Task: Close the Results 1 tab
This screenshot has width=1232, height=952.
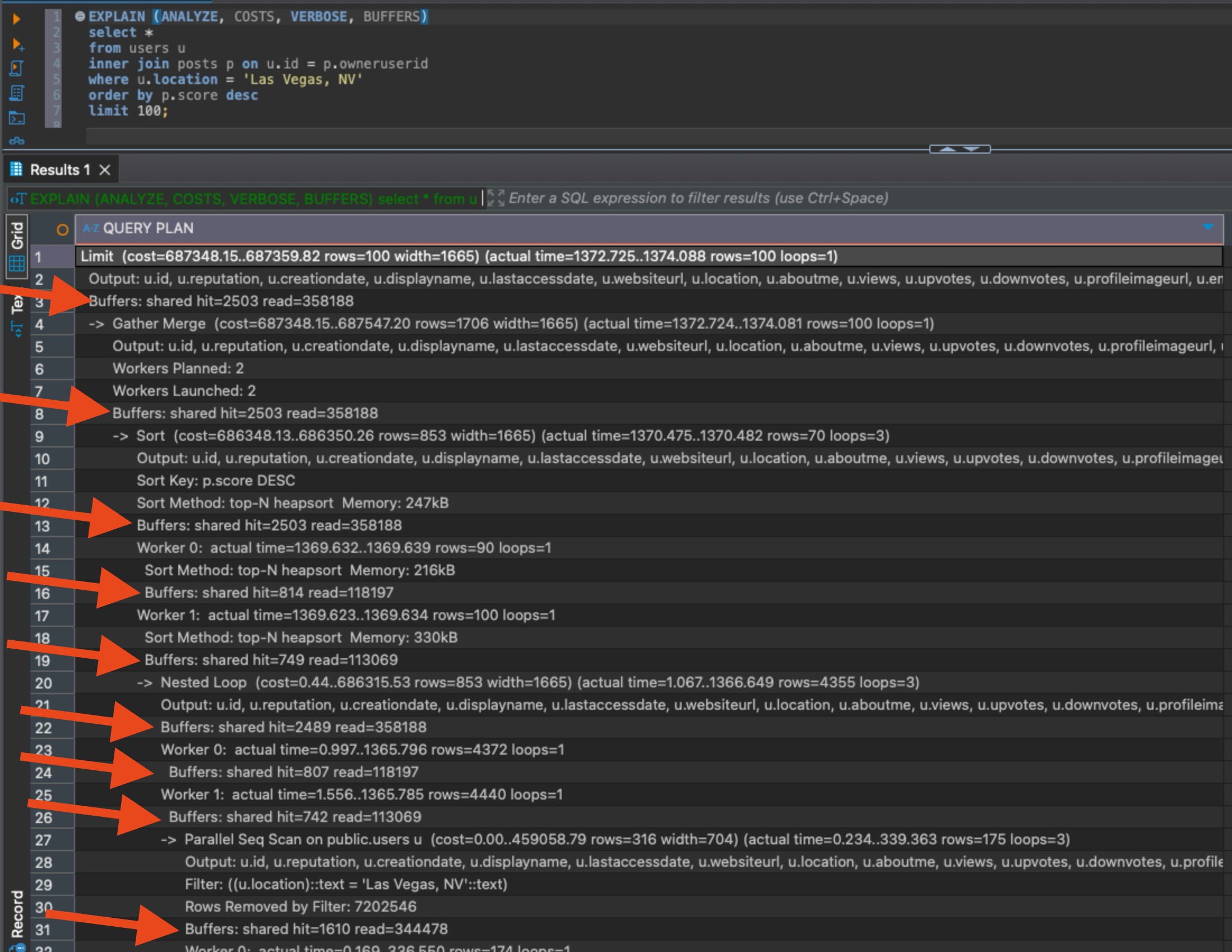Action: click(x=105, y=170)
